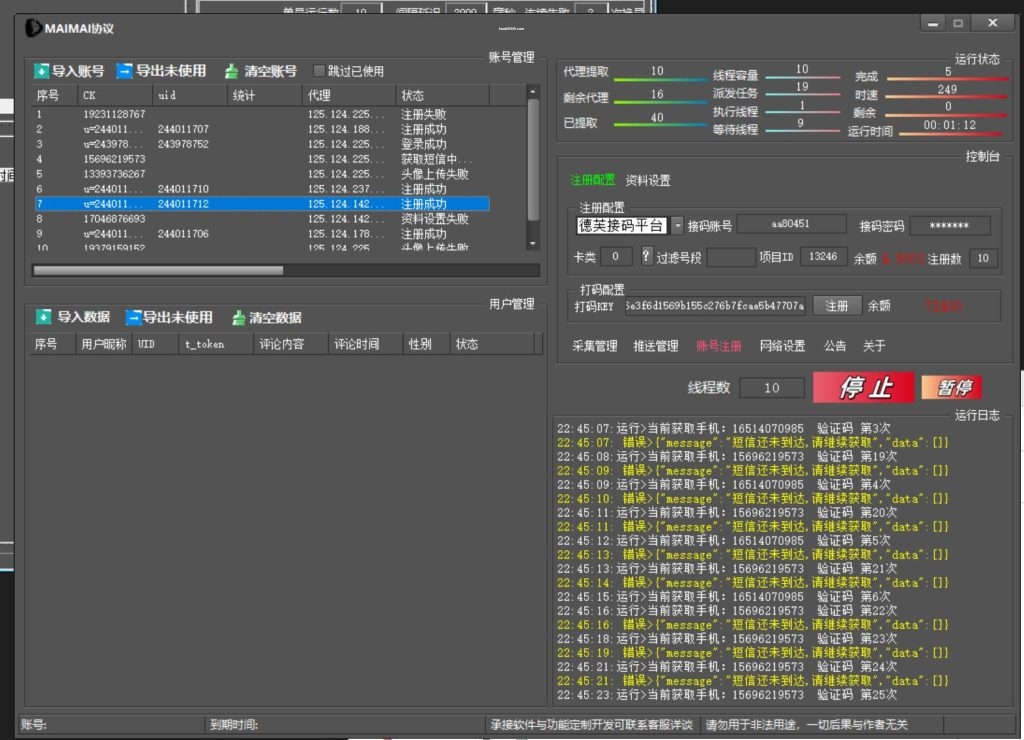Click the 清空数据 broom icon
Screen dimensions: 1024x740
click(238, 318)
